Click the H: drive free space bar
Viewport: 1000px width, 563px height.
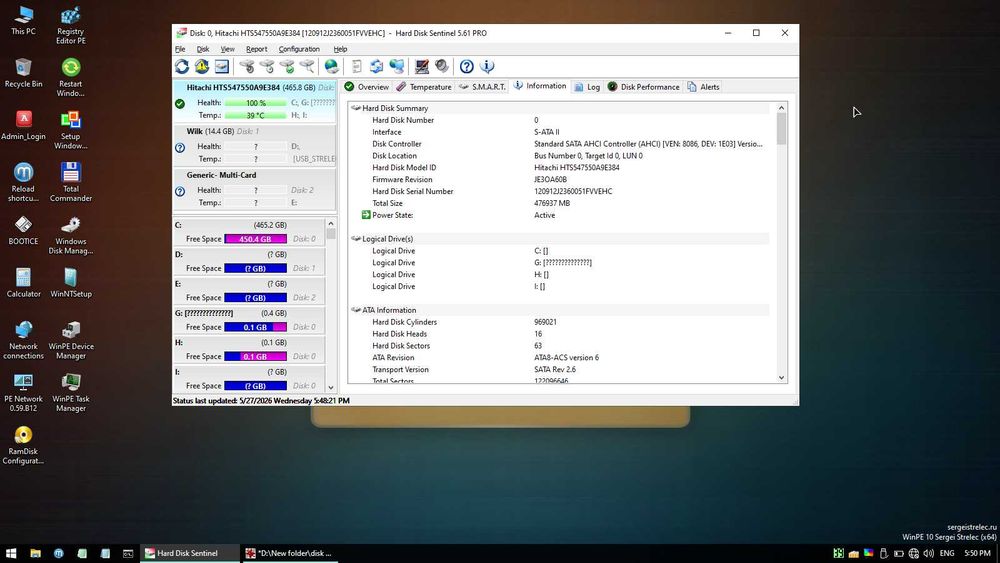(255, 356)
